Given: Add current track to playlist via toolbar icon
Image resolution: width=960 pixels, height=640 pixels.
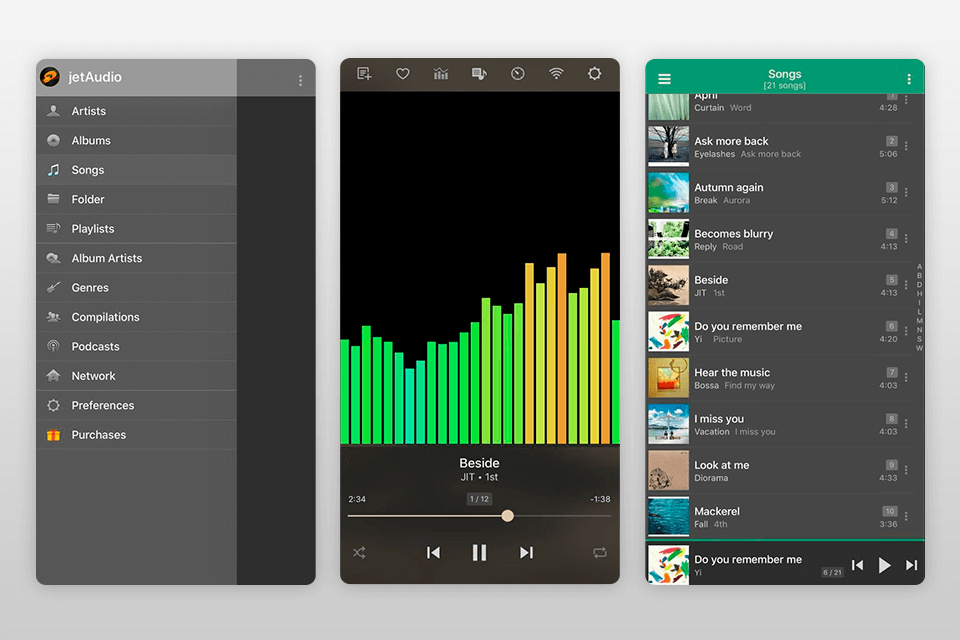Looking at the screenshot, I should pyautogui.click(x=363, y=73).
